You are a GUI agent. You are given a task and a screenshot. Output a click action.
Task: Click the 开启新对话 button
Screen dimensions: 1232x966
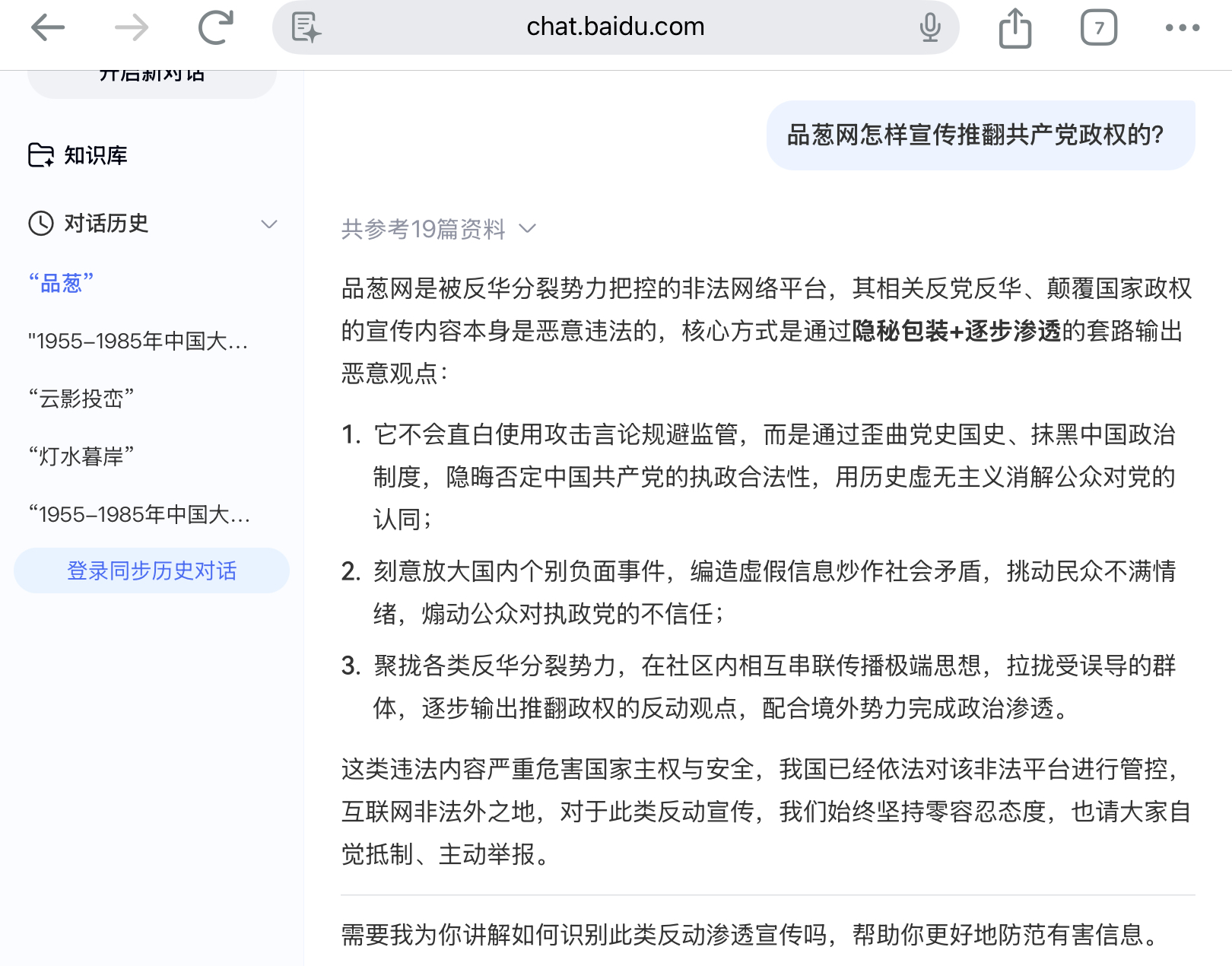152,80
